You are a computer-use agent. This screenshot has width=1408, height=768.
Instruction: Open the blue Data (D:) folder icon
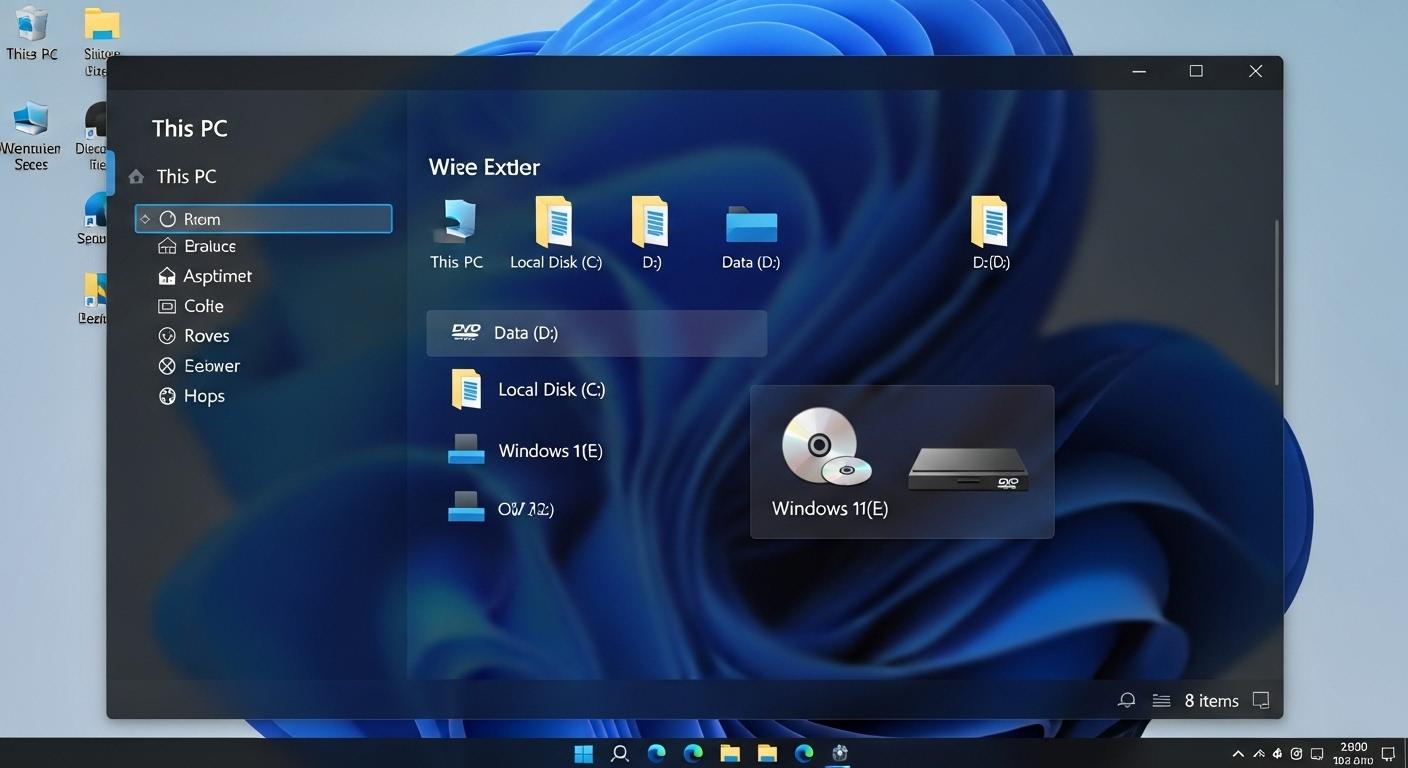click(x=751, y=224)
